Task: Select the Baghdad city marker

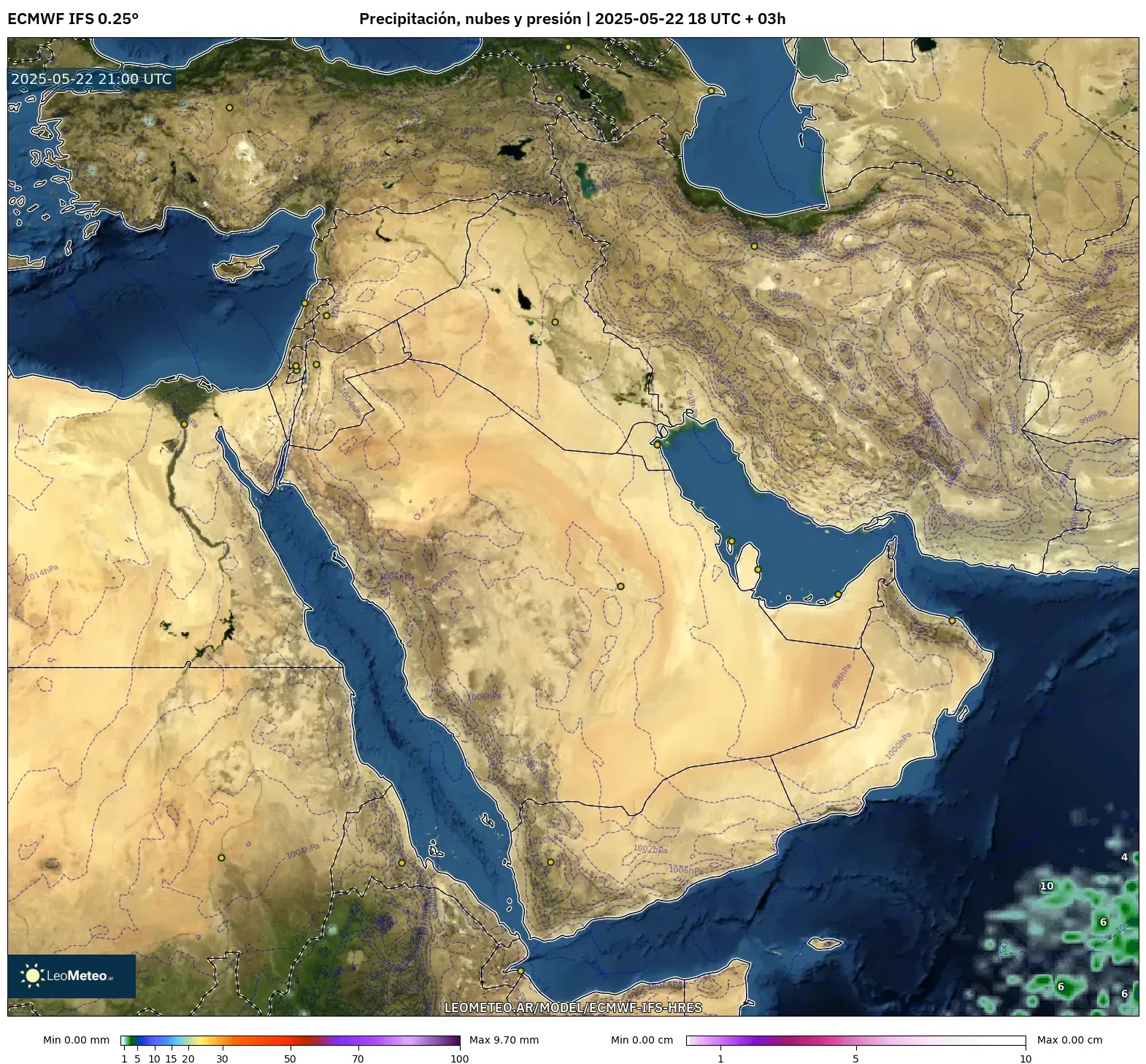Action: 555,322
